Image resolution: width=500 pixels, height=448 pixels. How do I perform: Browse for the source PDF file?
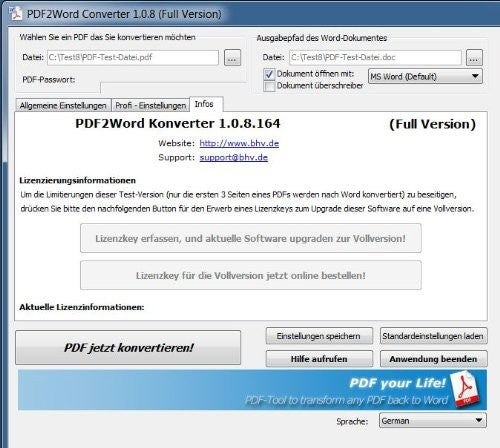pos(232,58)
